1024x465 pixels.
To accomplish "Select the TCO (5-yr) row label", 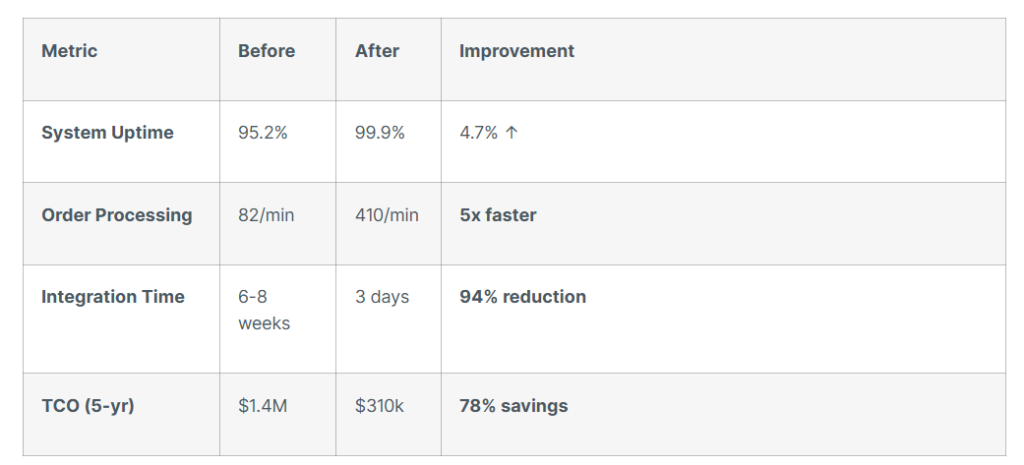I will pos(87,406).
